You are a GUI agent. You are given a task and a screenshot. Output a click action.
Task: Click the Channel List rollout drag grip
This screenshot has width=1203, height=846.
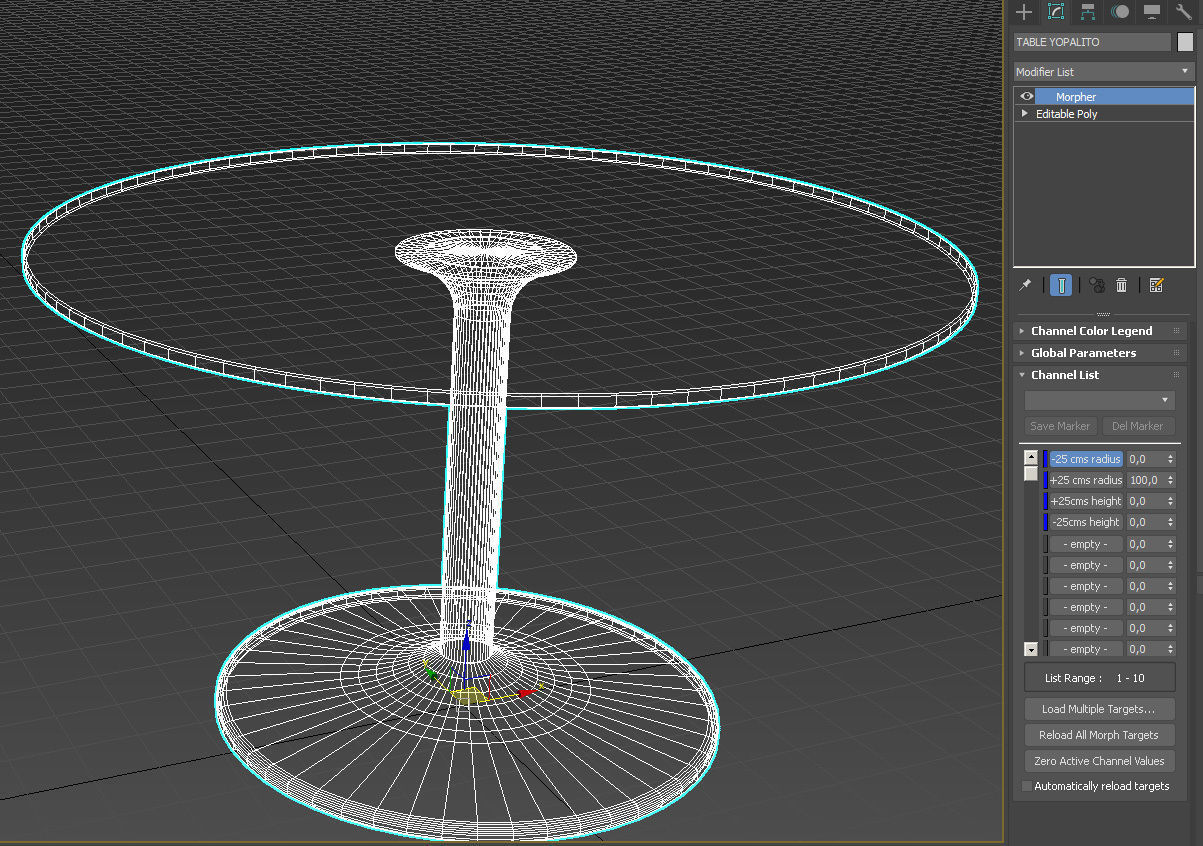pos(1176,375)
